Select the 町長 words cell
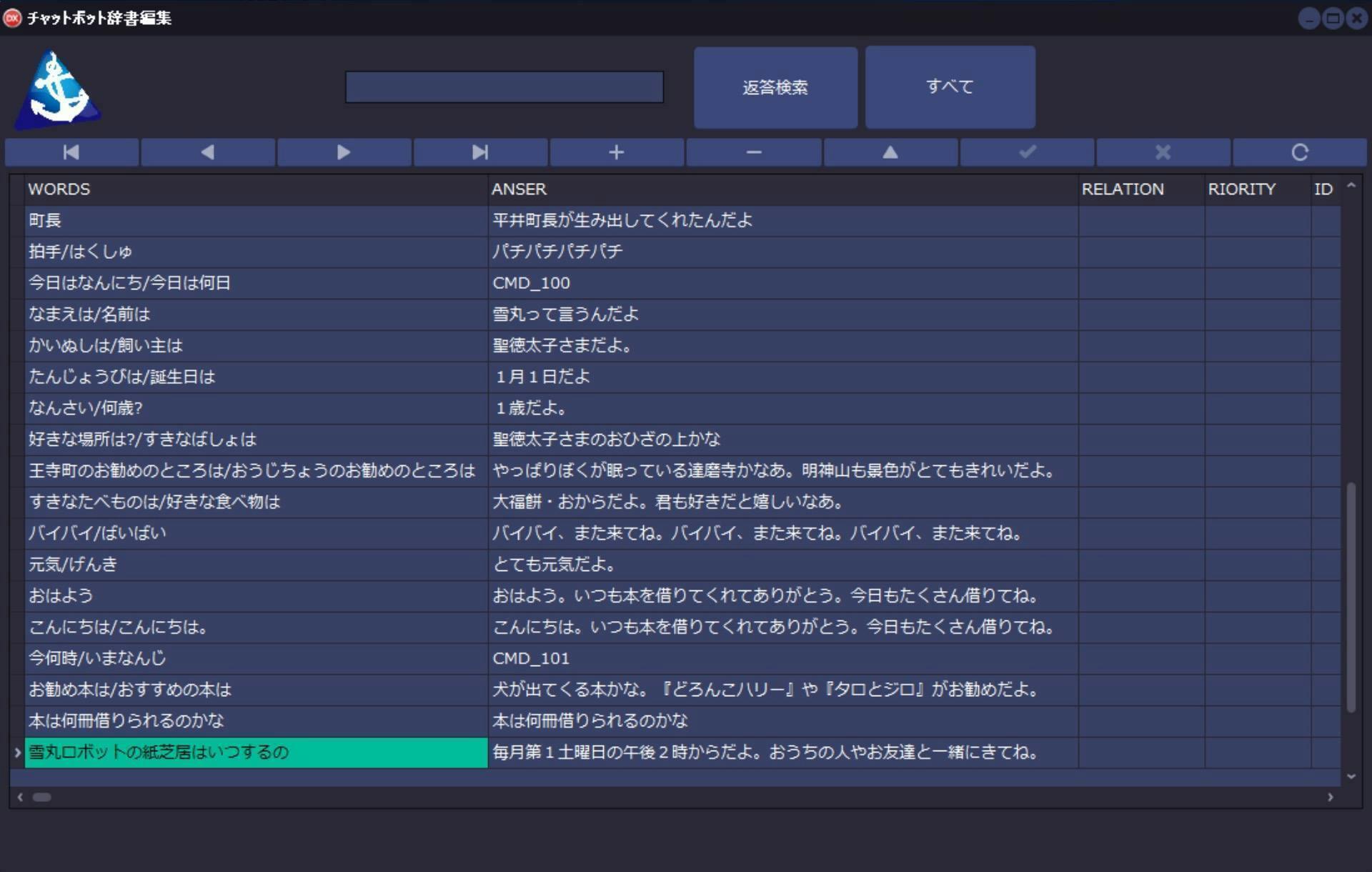The width and height of the screenshot is (1372, 872). click(x=257, y=221)
